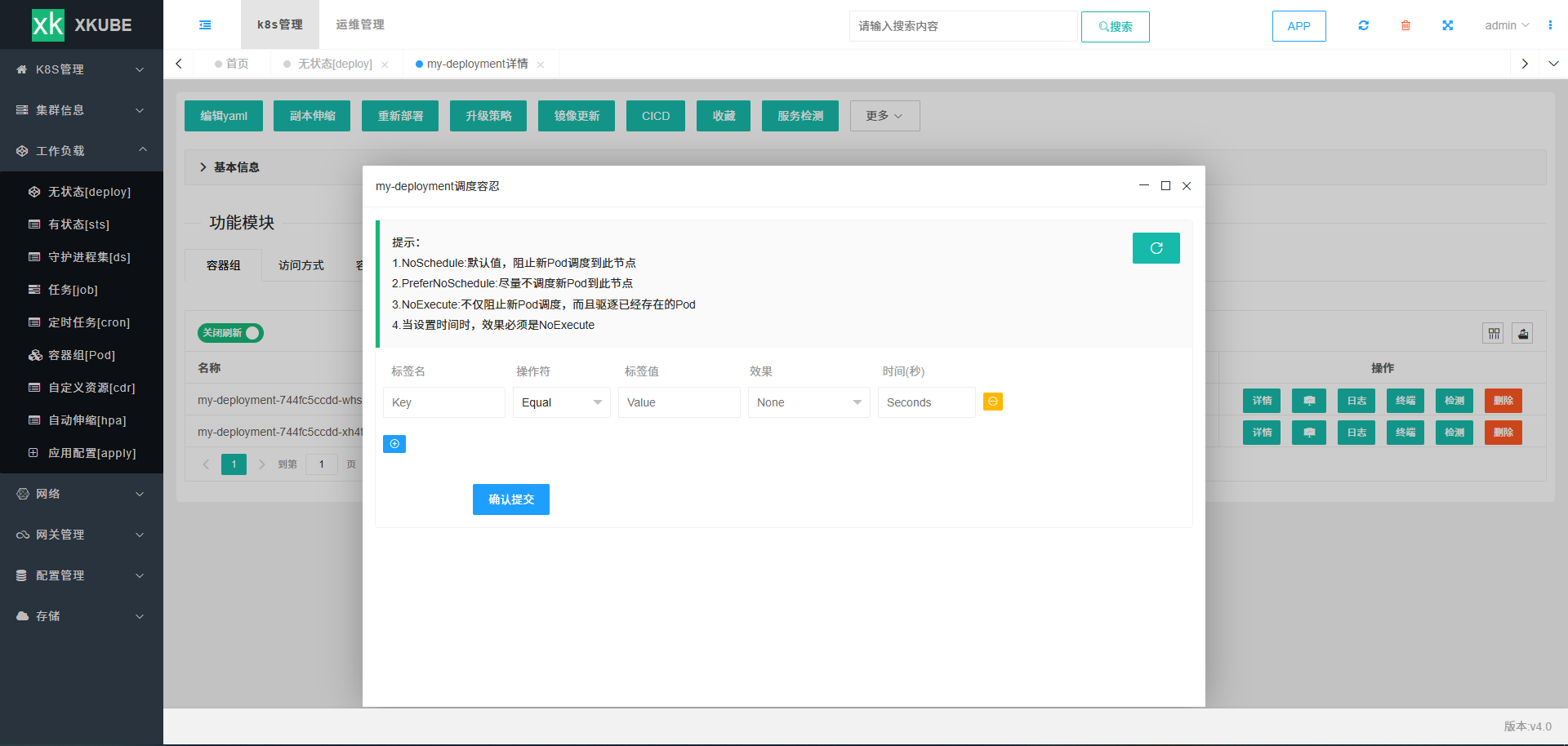Click the yellow remove-row icon in the dialog
Image resolution: width=1568 pixels, height=746 pixels.
point(992,402)
